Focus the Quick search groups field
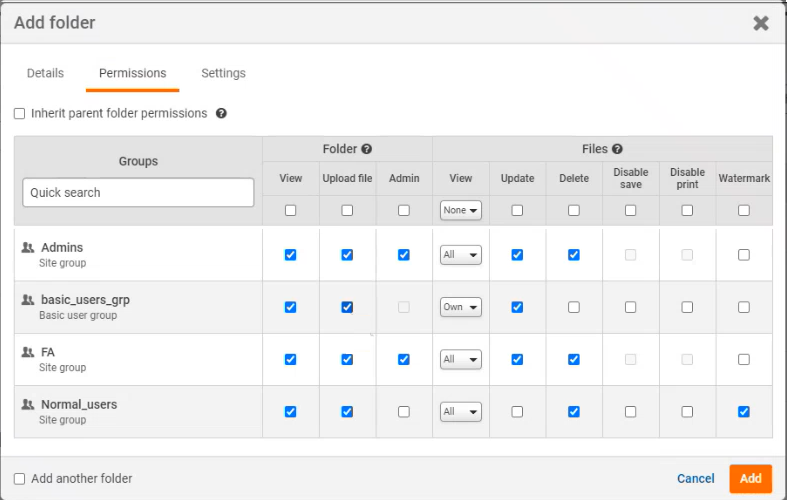Image resolution: width=787 pixels, height=500 pixels. (138, 192)
